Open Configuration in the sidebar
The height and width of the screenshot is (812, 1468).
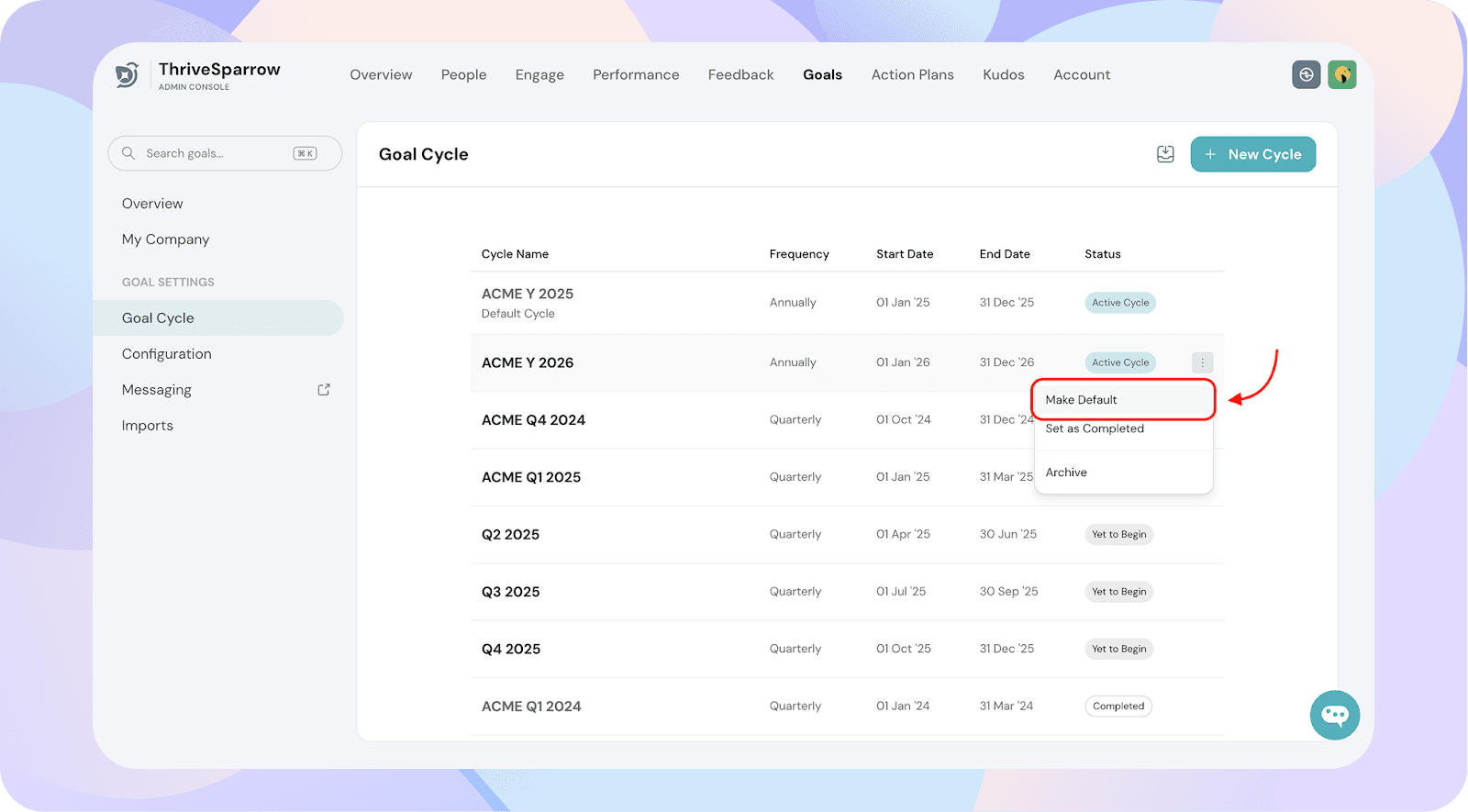(x=166, y=354)
